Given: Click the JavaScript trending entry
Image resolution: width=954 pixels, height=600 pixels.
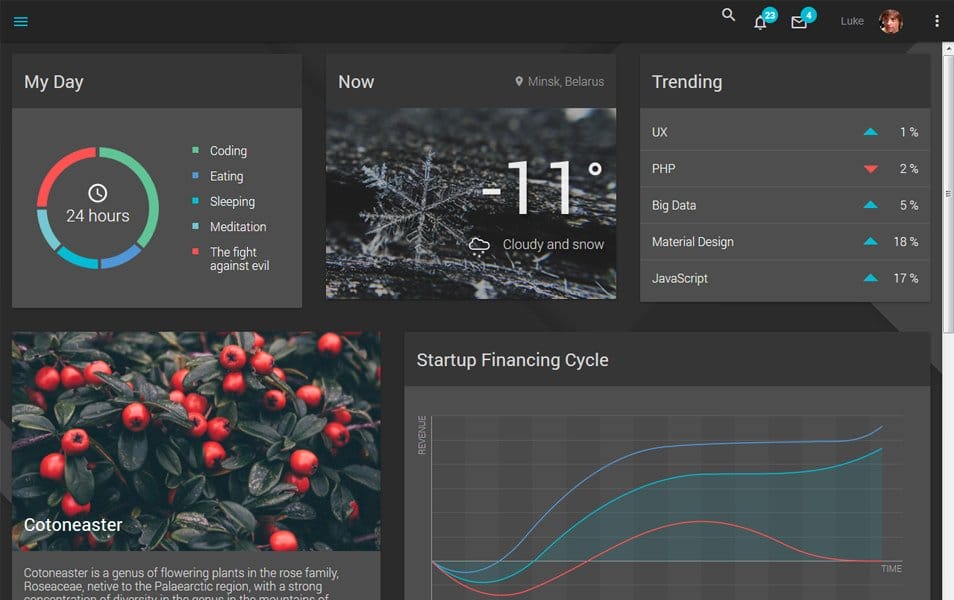Looking at the screenshot, I should point(680,278).
